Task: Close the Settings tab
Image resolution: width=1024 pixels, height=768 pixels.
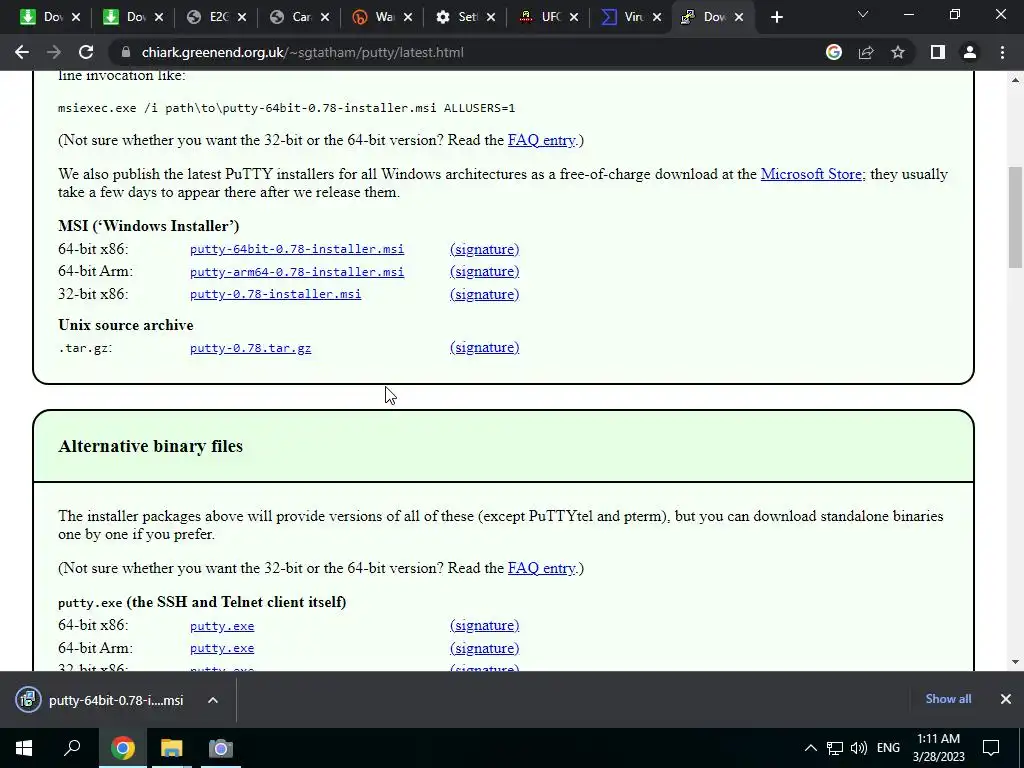Action: (x=491, y=17)
